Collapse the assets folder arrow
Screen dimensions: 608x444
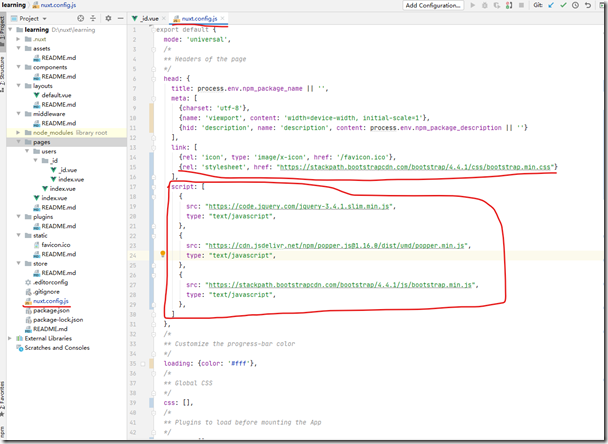(x=18, y=48)
